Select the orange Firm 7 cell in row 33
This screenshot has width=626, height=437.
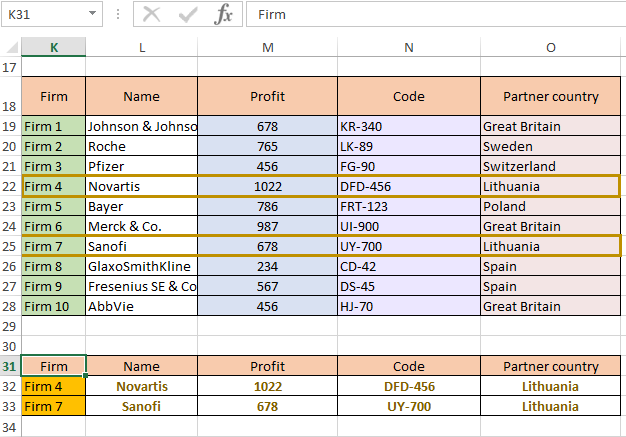(x=53, y=406)
